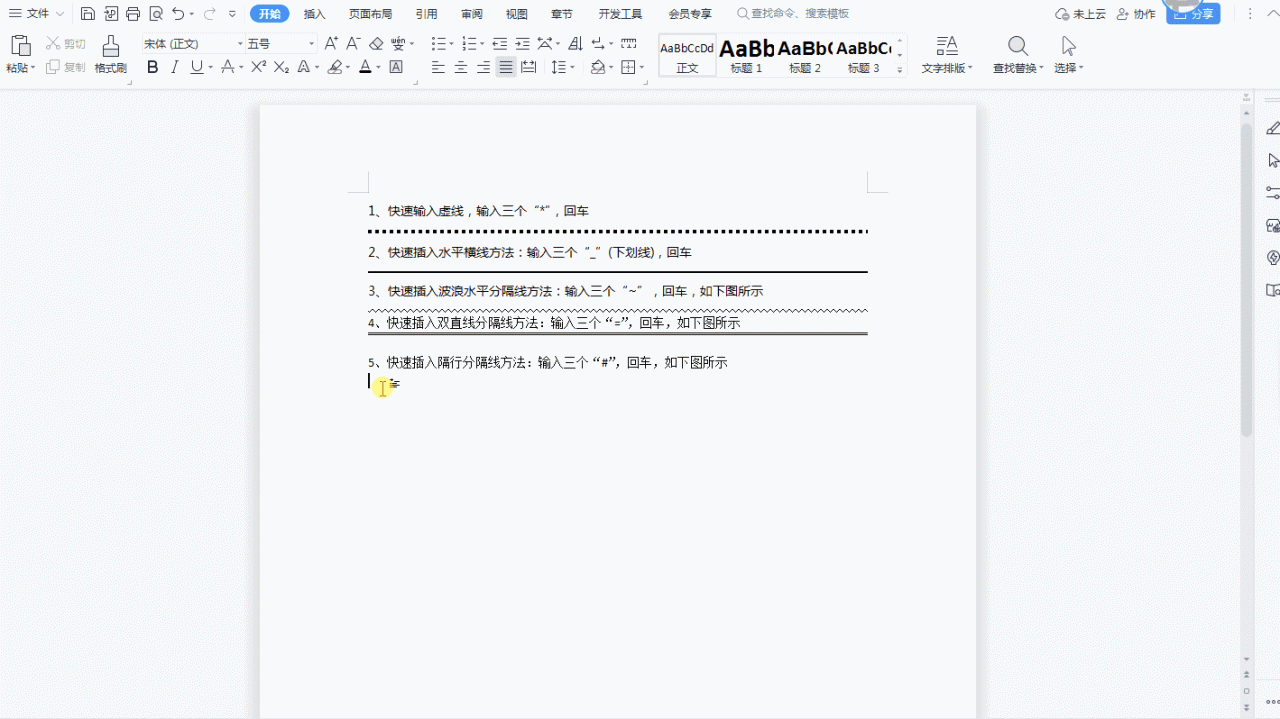Click the pen icon in right sidebar
This screenshot has height=719, width=1280.
click(x=1272, y=128)
